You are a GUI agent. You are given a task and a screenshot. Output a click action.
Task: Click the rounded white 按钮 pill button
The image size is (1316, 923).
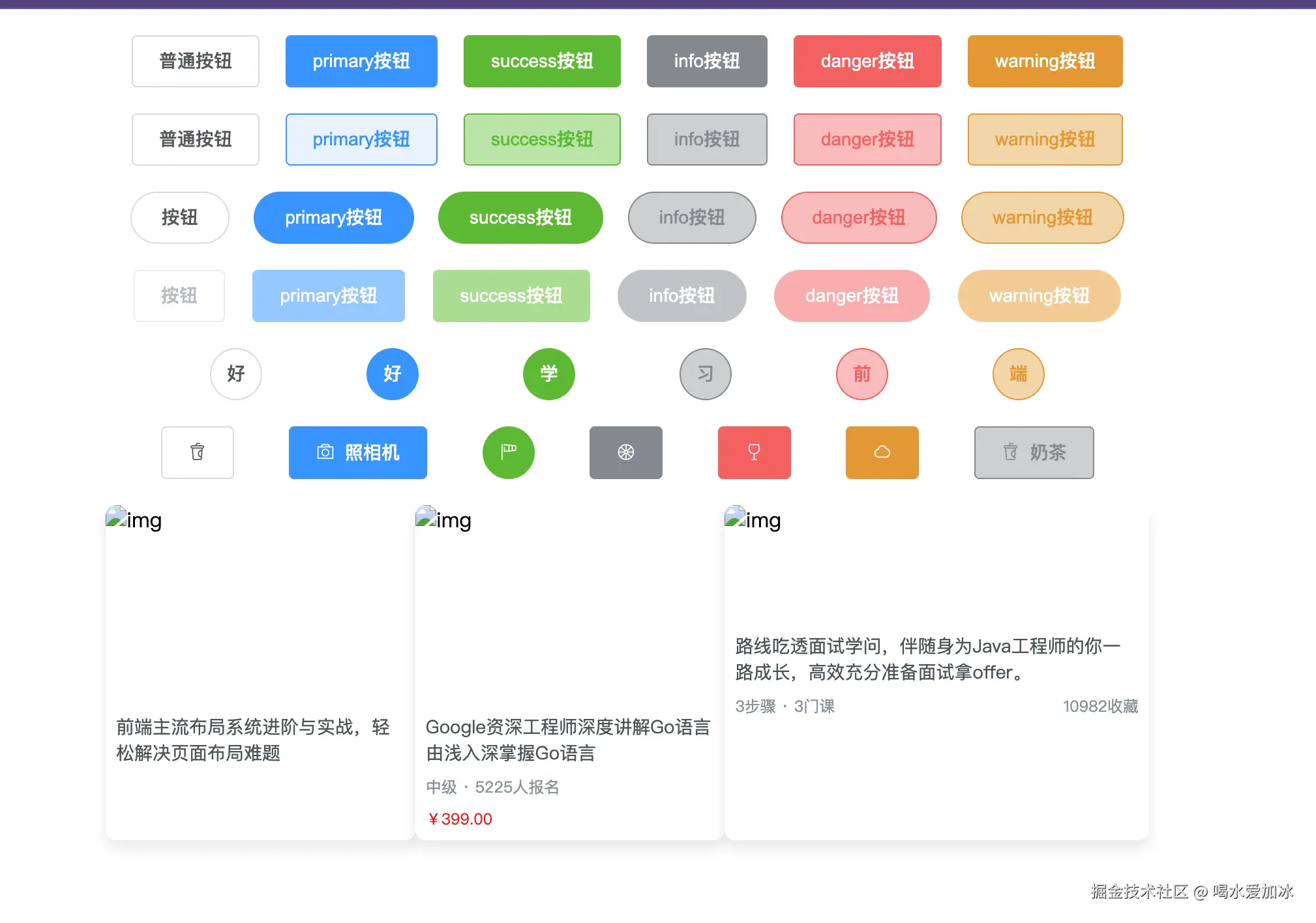179,218
